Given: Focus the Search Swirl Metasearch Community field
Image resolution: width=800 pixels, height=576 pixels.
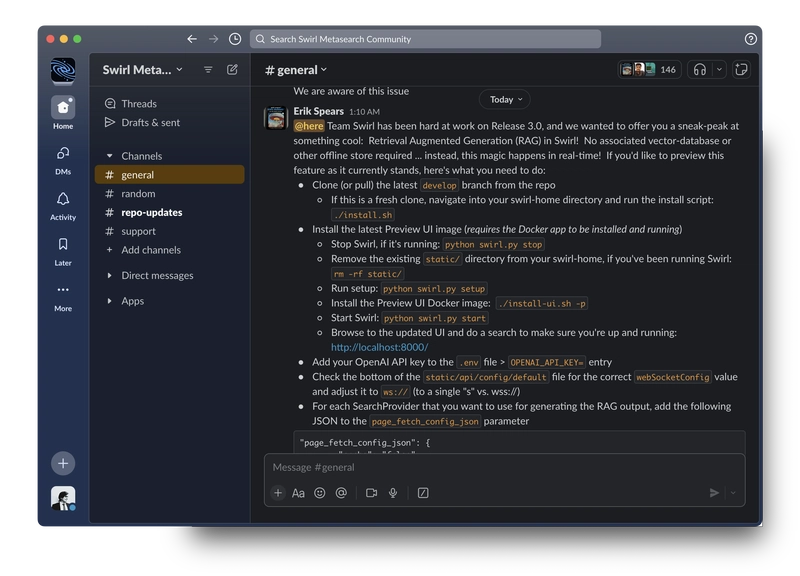Looking at the screenshot, I should [425, 39].
